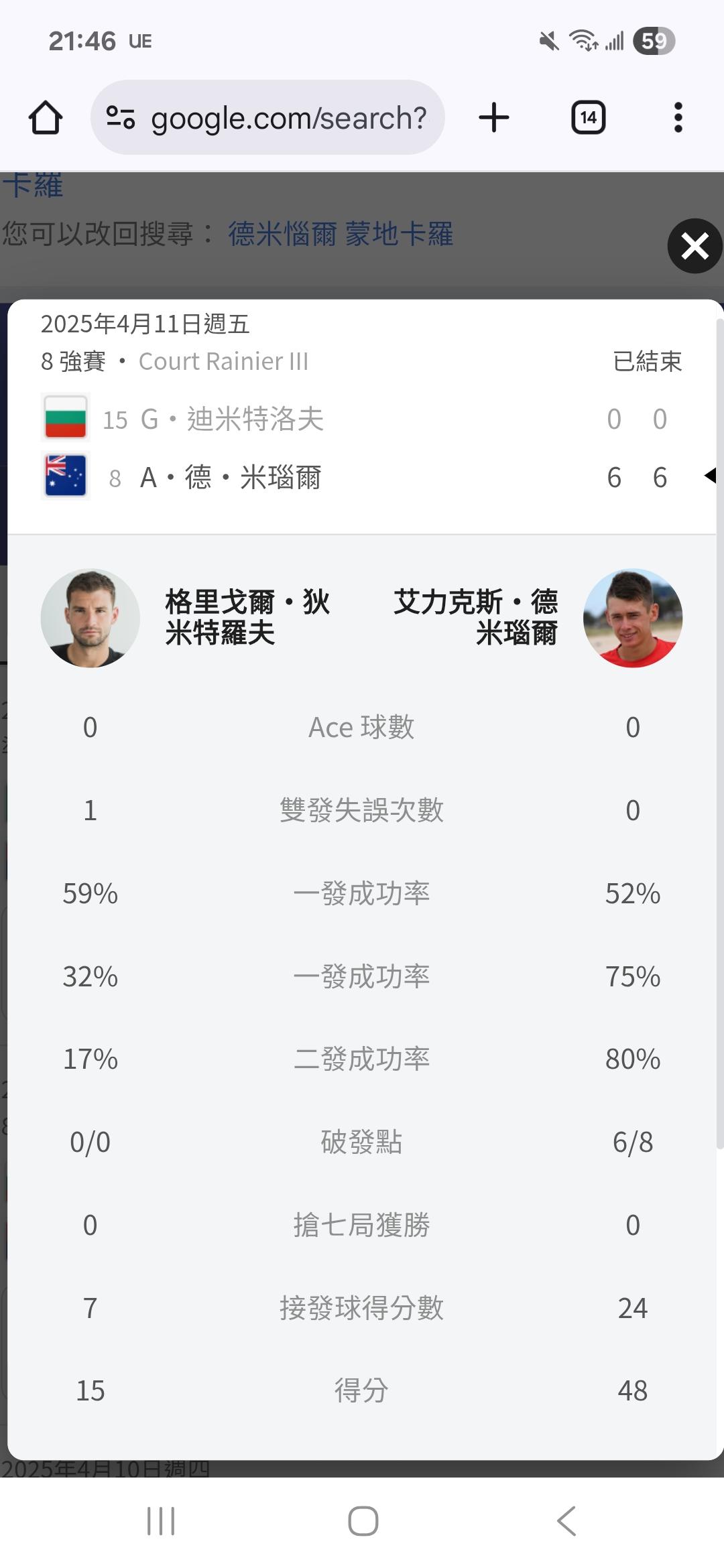The width and height of the screenshot is (724, 1568).
Task: Close the match details overlay
Action: 695,246
